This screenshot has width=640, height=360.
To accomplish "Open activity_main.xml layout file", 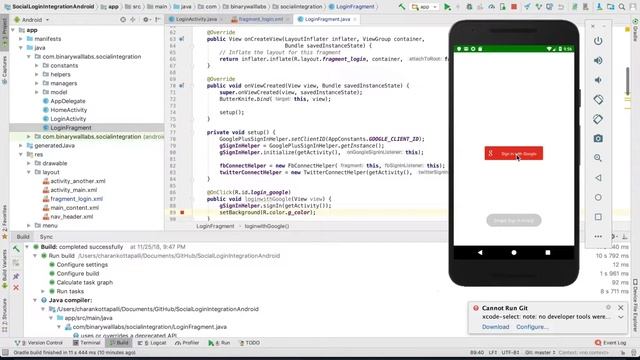I will point(73,190).
